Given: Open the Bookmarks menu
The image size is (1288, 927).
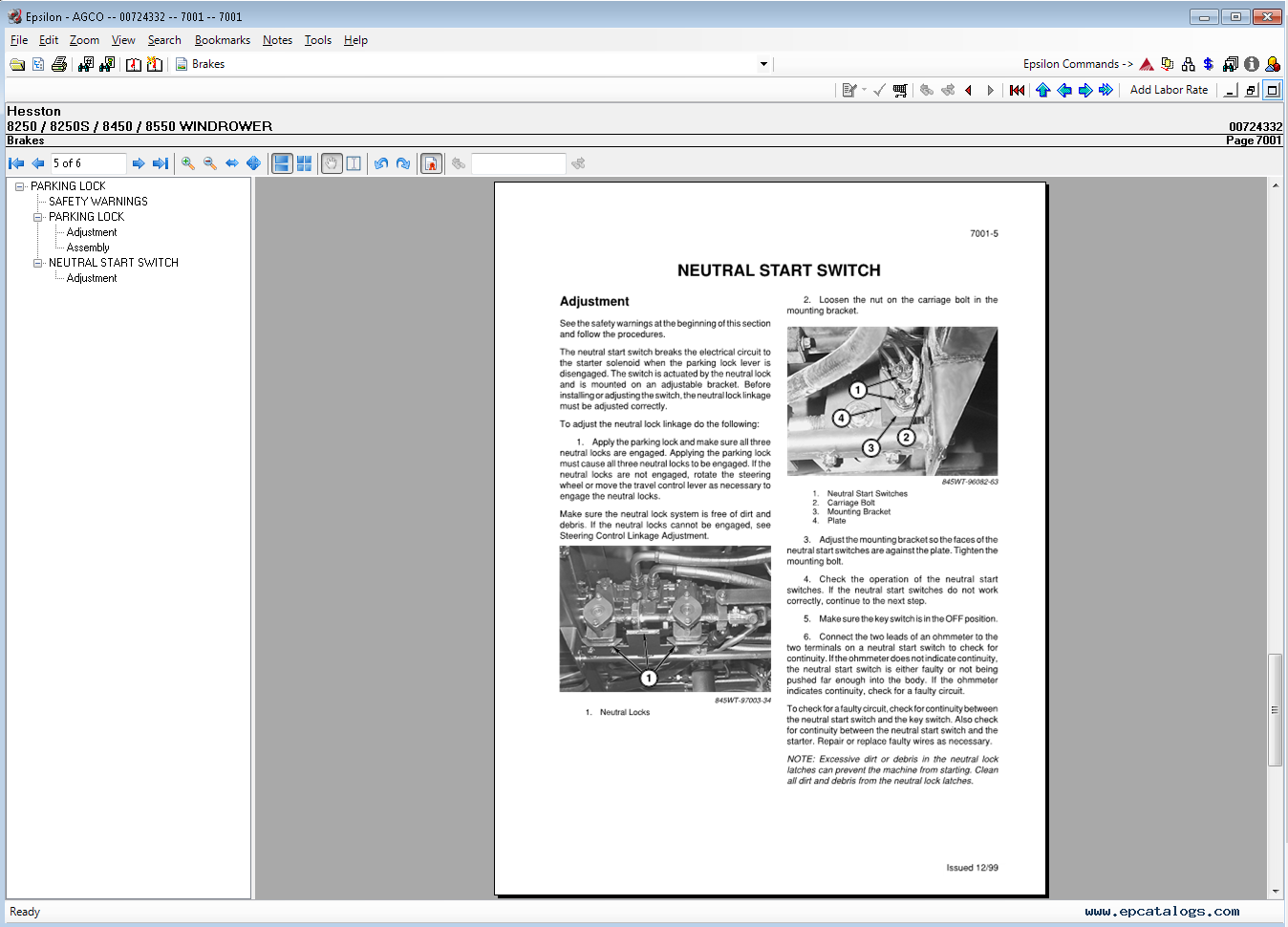Looking at the screenshot, I should [222, 40].
